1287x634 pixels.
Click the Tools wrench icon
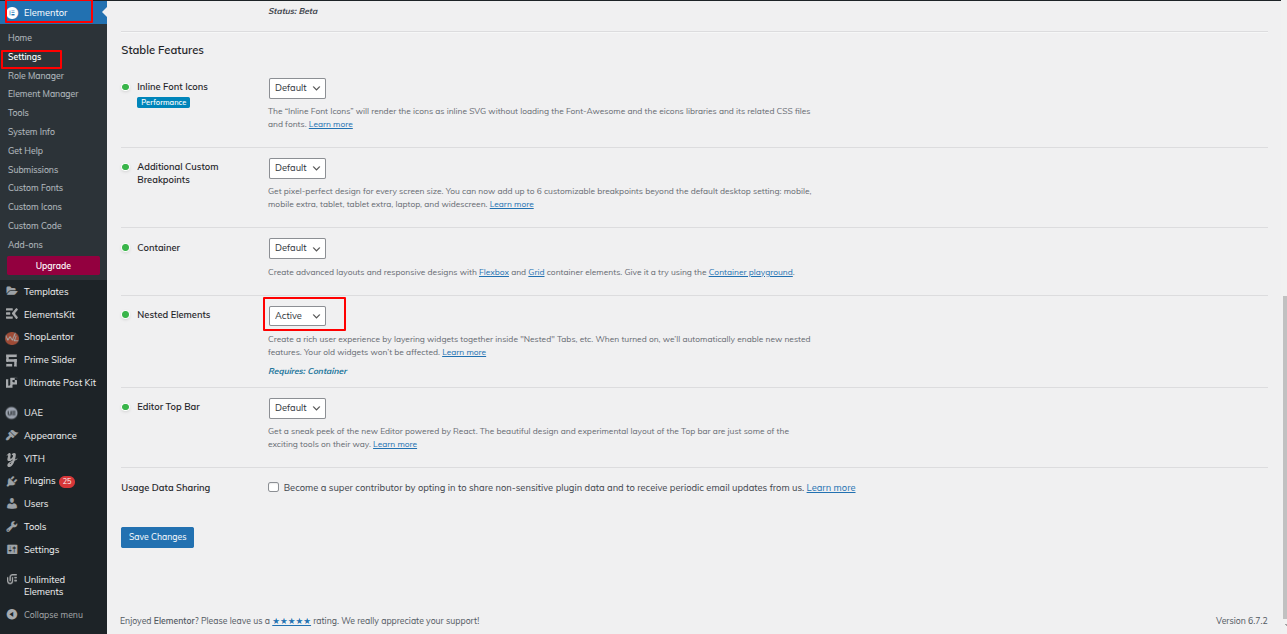[12, 526]
